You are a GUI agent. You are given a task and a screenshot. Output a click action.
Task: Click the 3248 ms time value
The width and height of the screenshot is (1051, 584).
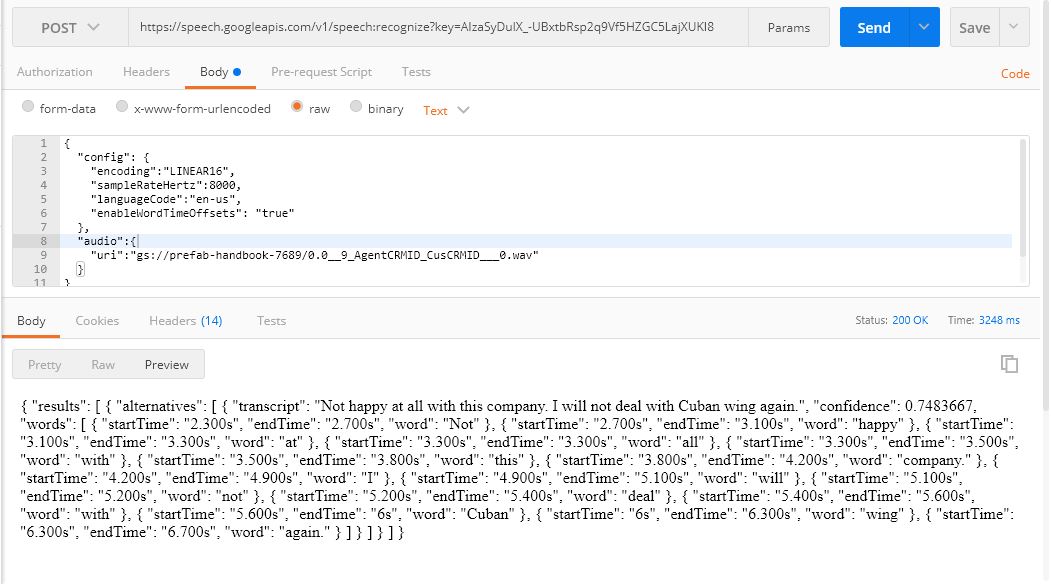(999, 320)
